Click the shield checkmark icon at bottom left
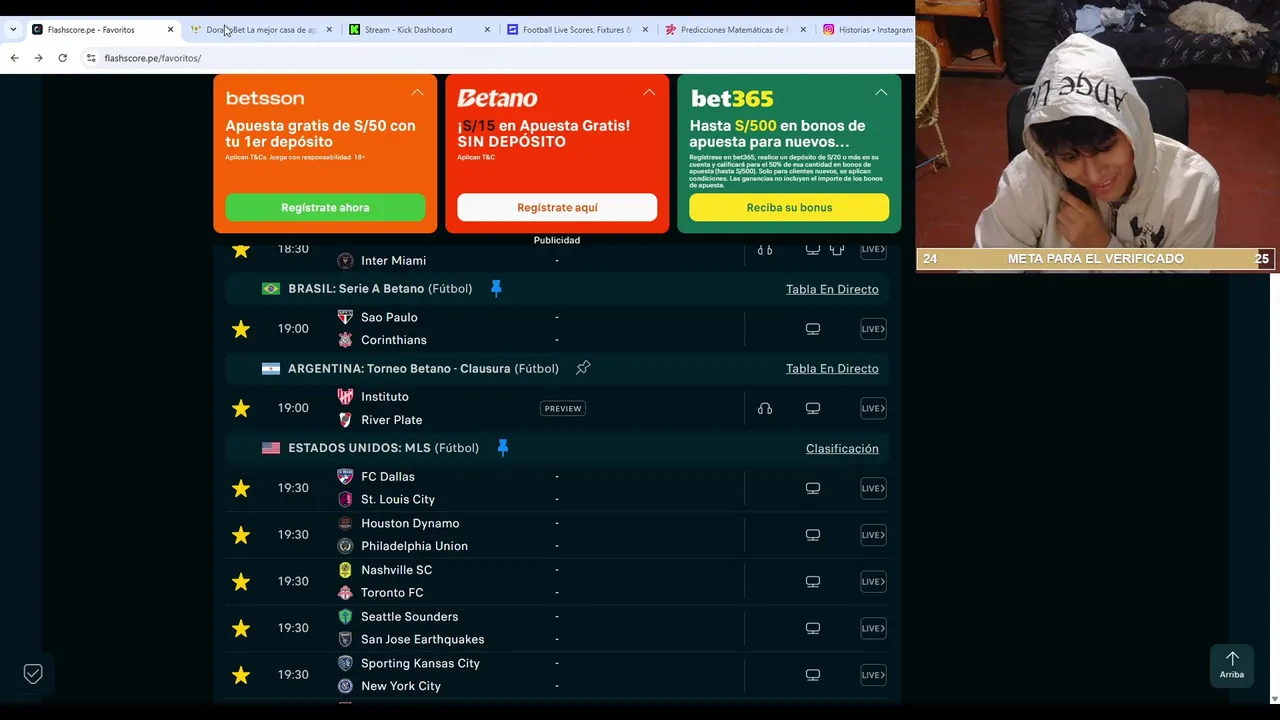Image resolution: width=1280 pixels, height=720 pixels. coord(33,674)
